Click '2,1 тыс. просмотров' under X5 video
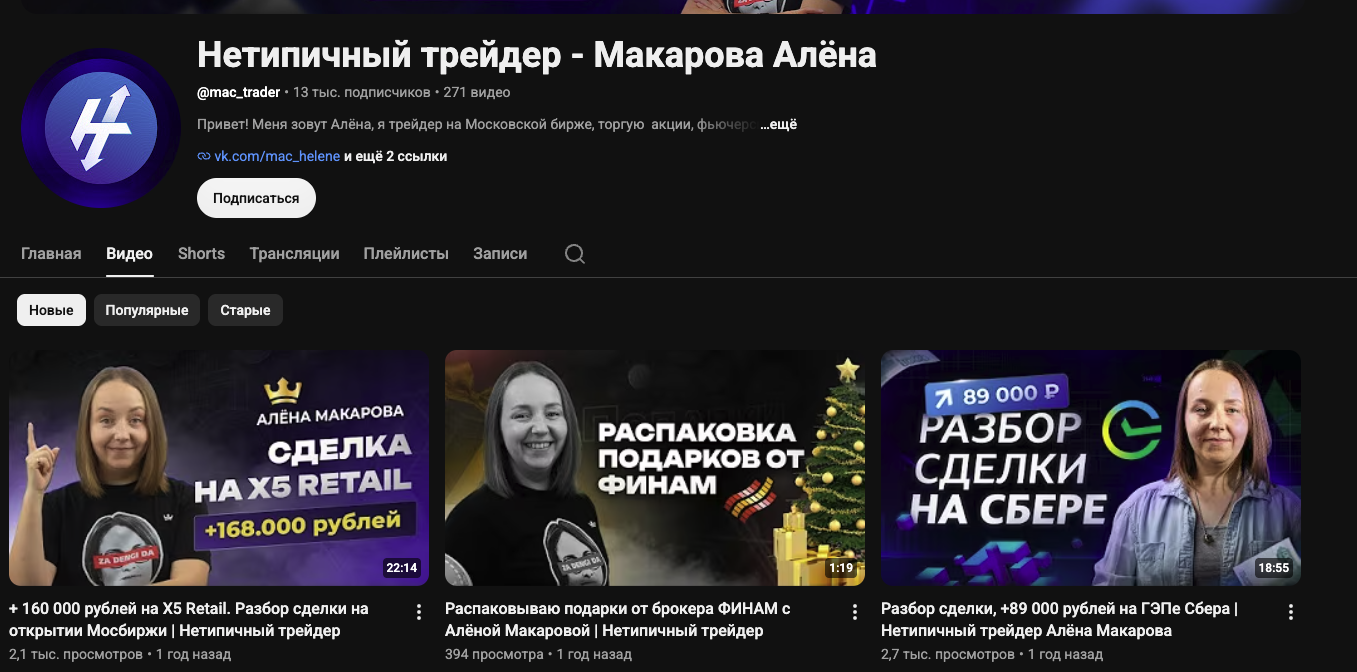Viewport: 1357px width, 672px height. click(x=76, y=655)
